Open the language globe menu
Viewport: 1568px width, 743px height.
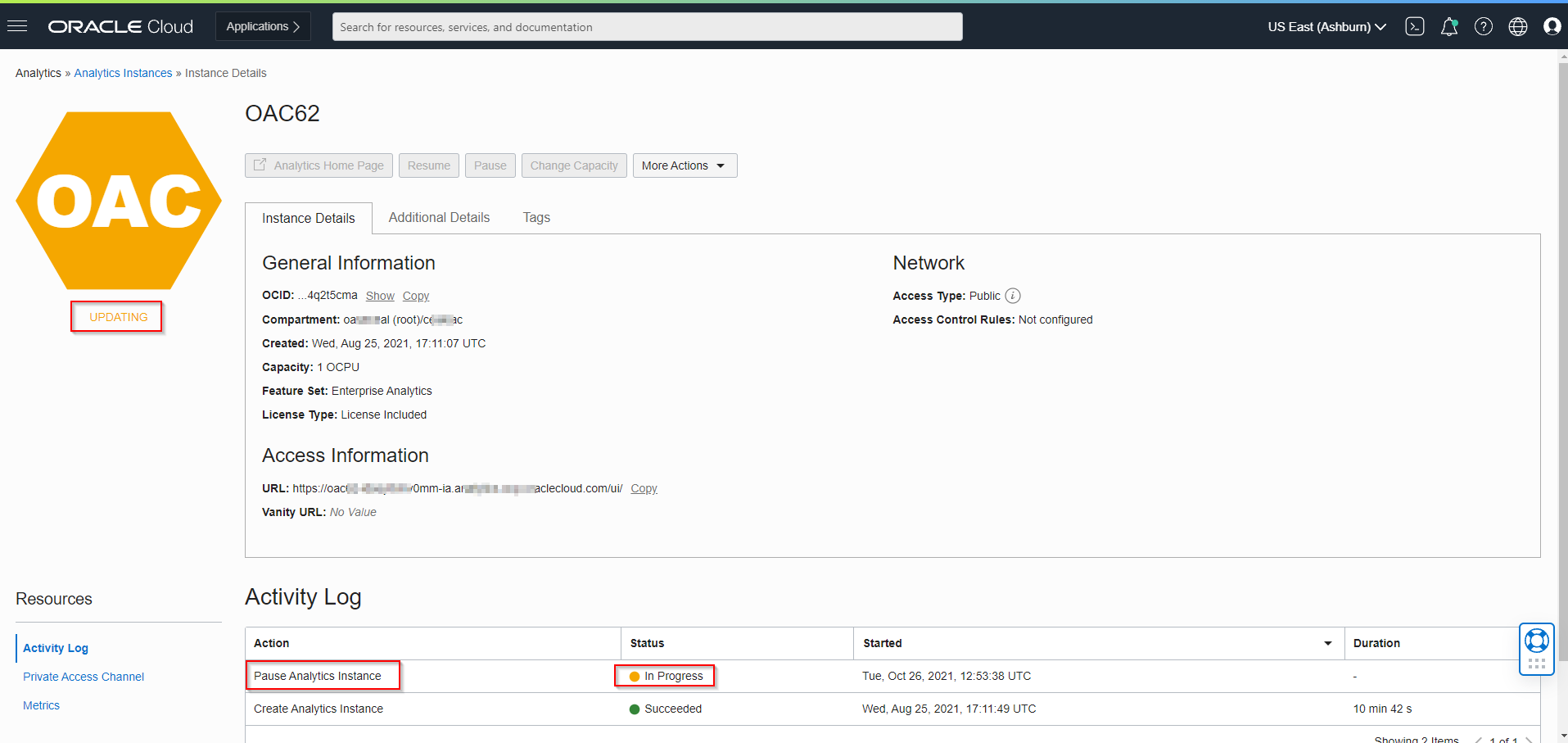tap(1517, 26)
